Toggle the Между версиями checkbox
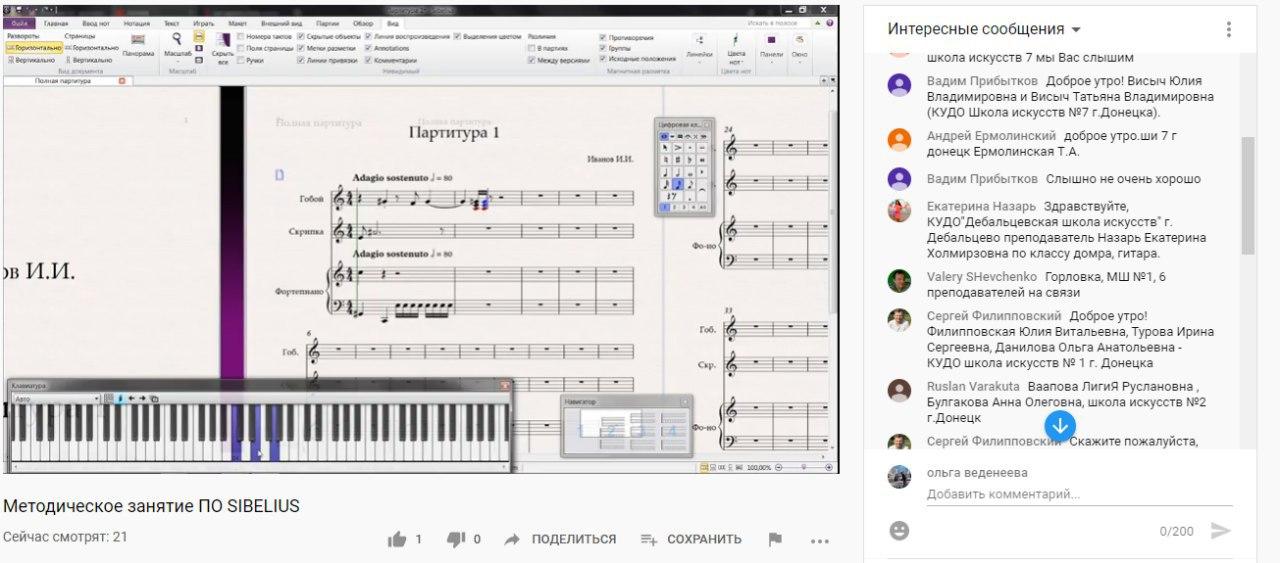 pos(531,60)
